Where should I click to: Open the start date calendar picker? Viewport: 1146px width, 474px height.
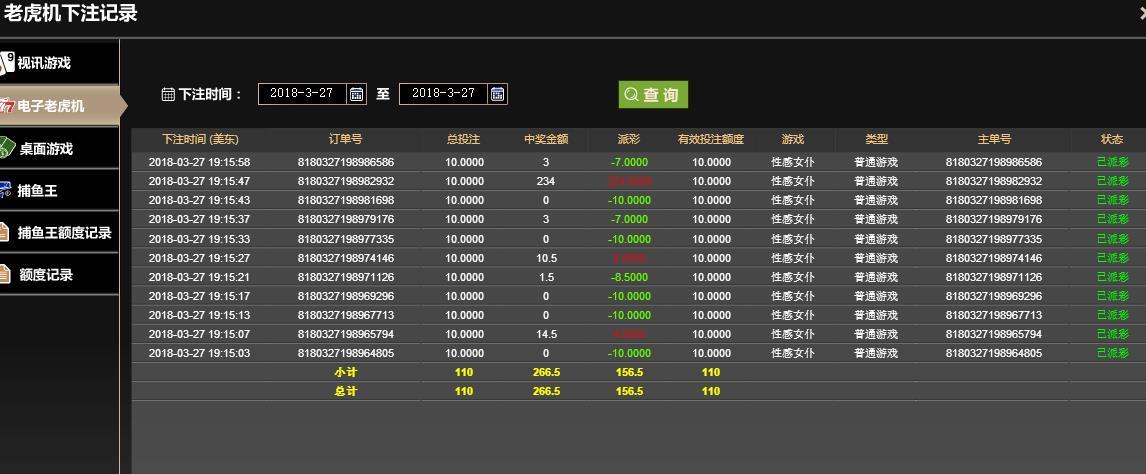357,94
